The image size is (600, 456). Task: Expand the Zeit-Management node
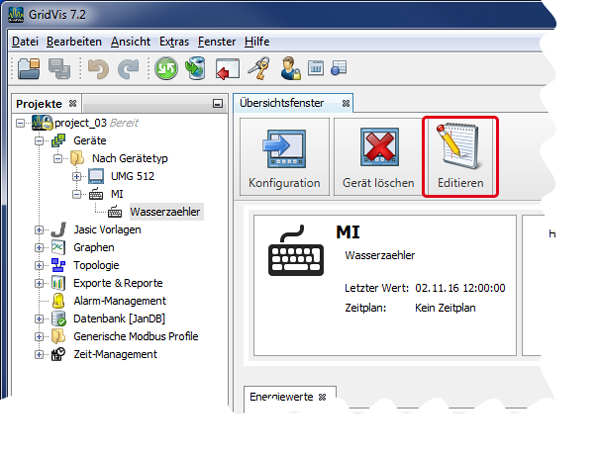pyautogui.click(x=39, y=355)
